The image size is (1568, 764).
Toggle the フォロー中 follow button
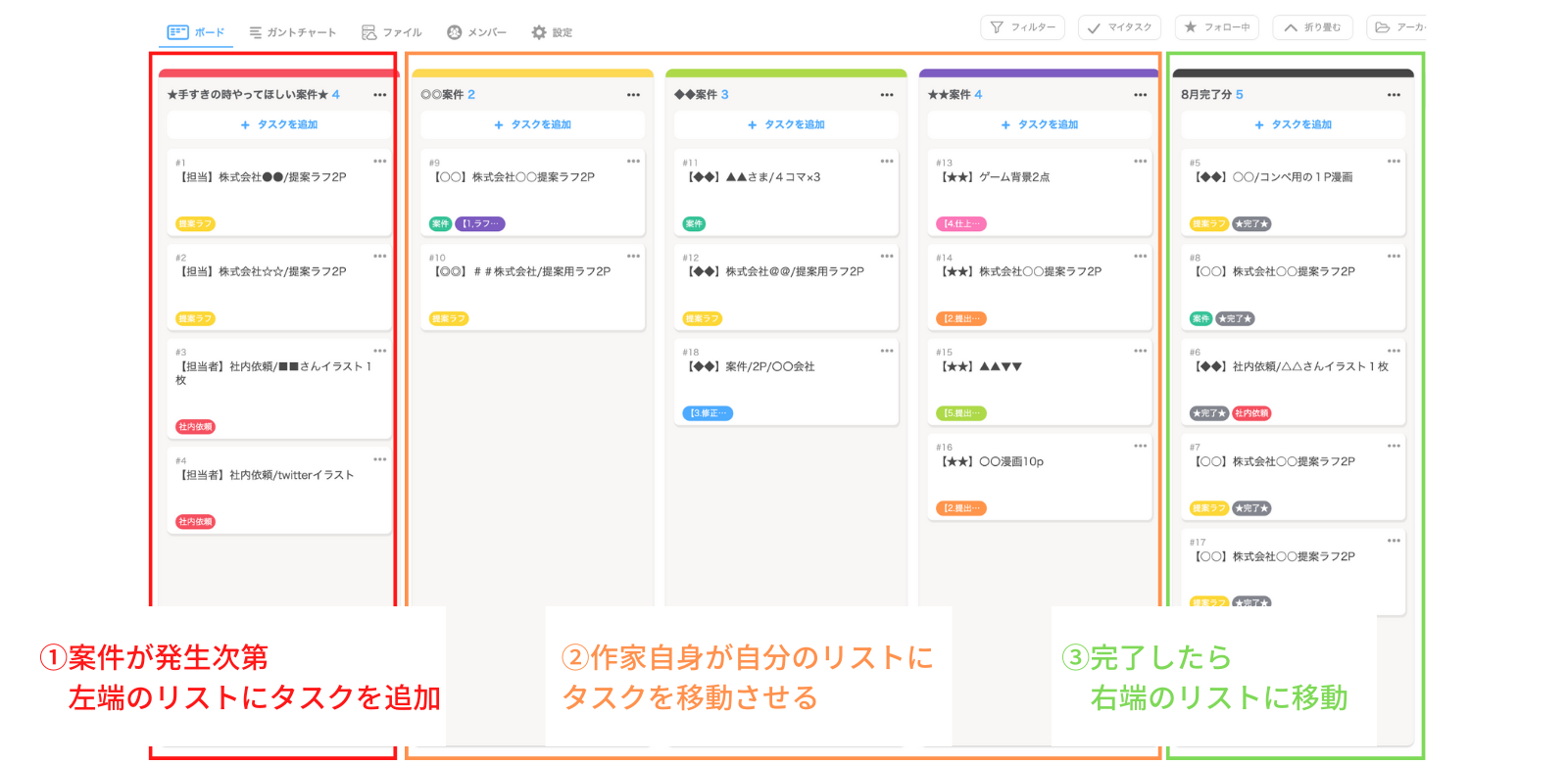[x=1216, y=27]
